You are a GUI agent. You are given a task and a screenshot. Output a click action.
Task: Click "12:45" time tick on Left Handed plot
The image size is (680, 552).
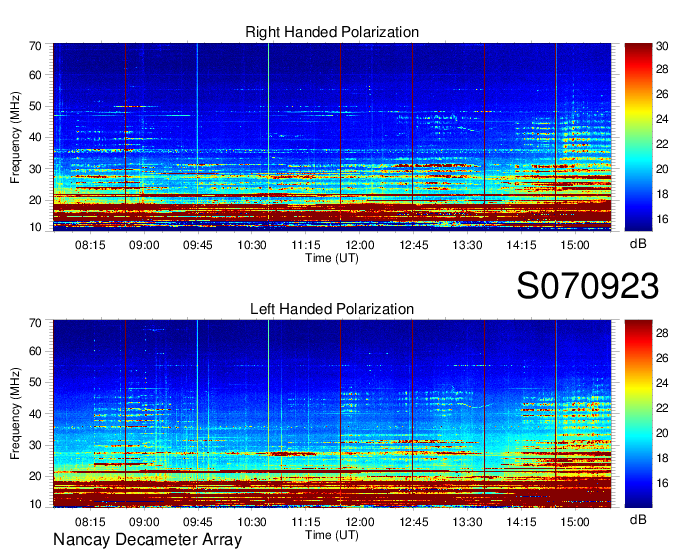tap(414, 522)
